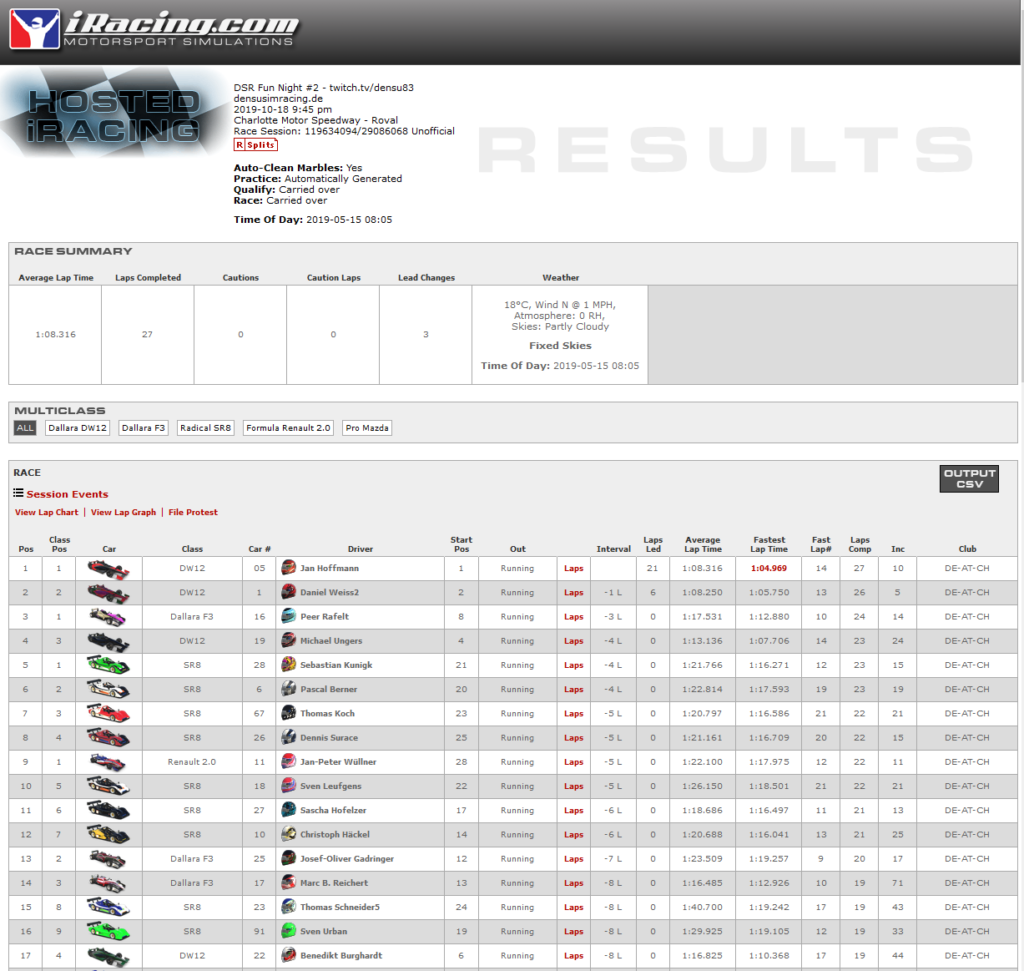The image size is (1024, 971).
Task: Click the iRacing.com logo
Action: click(154, 29)
